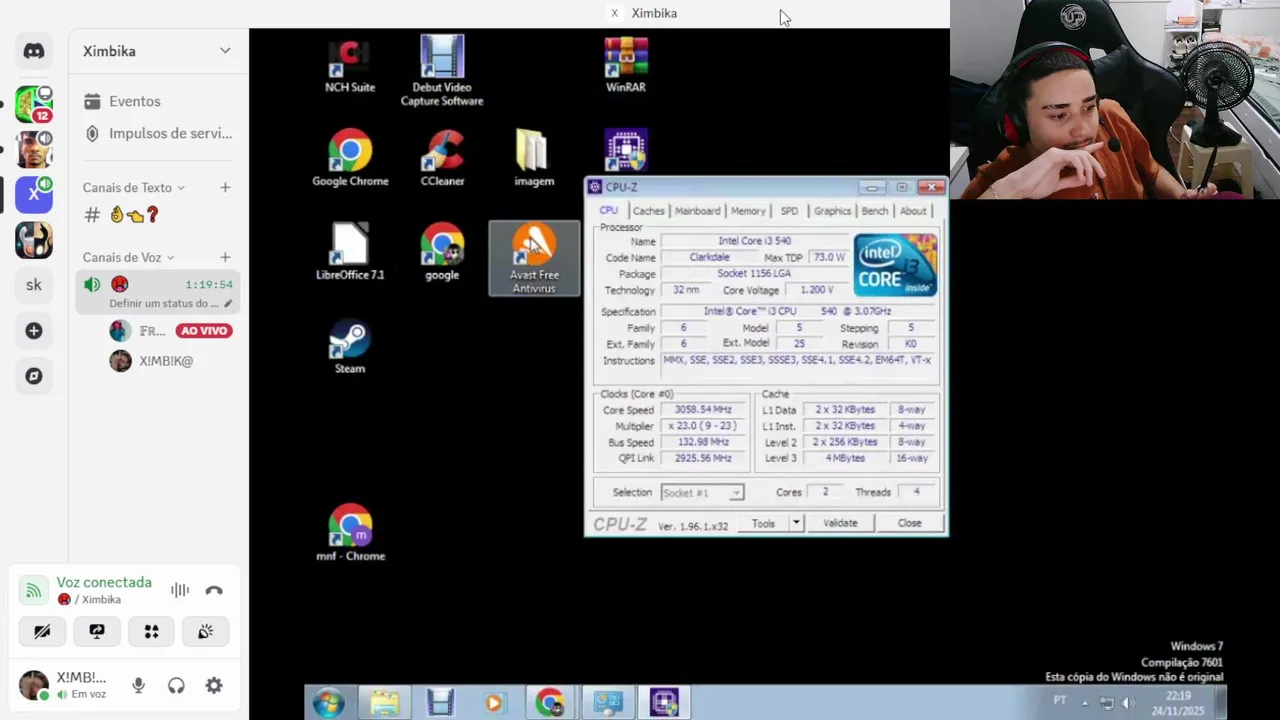This screenshot has width=1280, height=720.
Task: Open Impulsos de servidor entry
Action: pyautogui.click(x=159, y=133)
